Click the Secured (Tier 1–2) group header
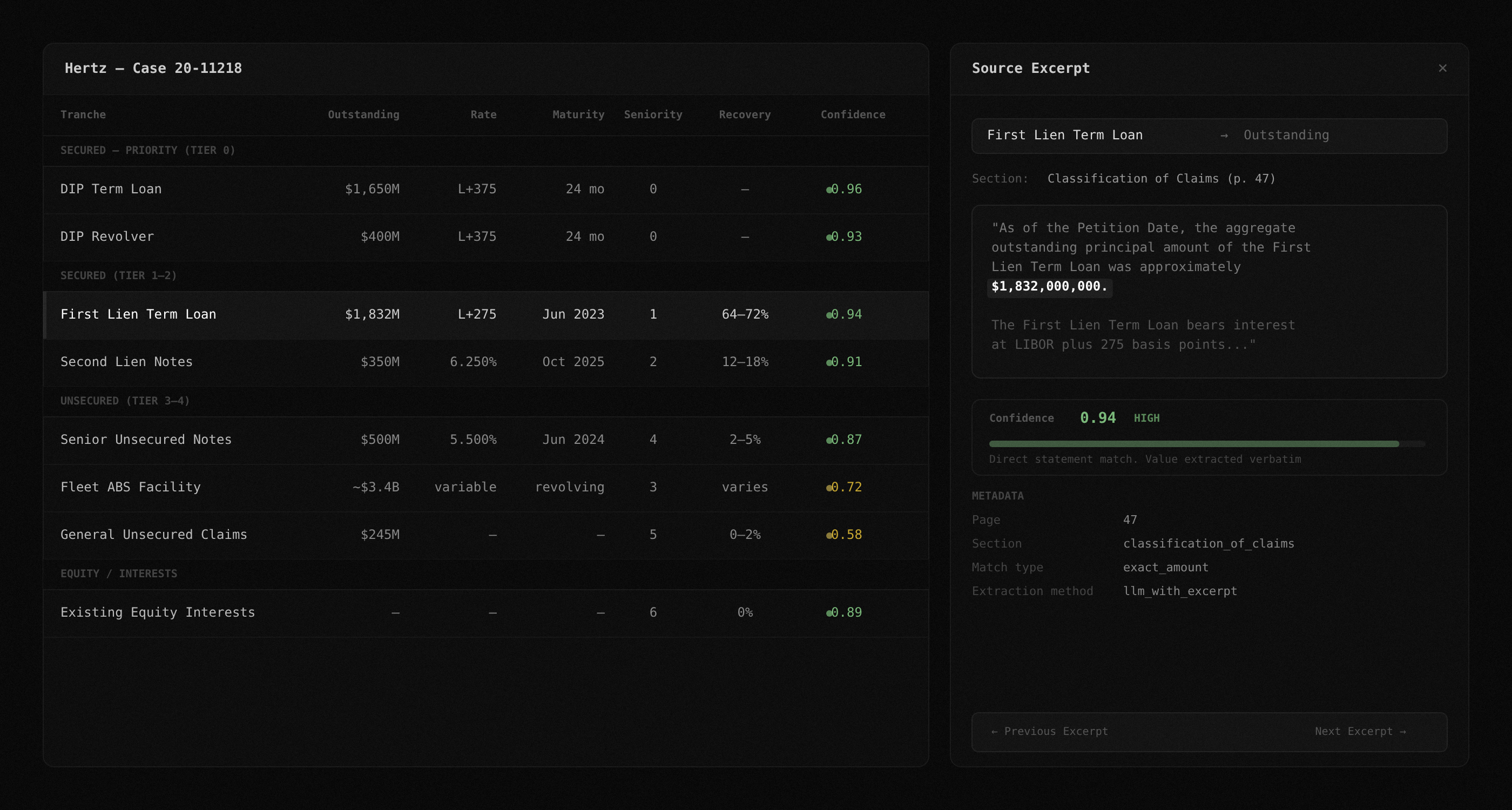This screenshot has height=810, width=1512. (x=119, y=276)
